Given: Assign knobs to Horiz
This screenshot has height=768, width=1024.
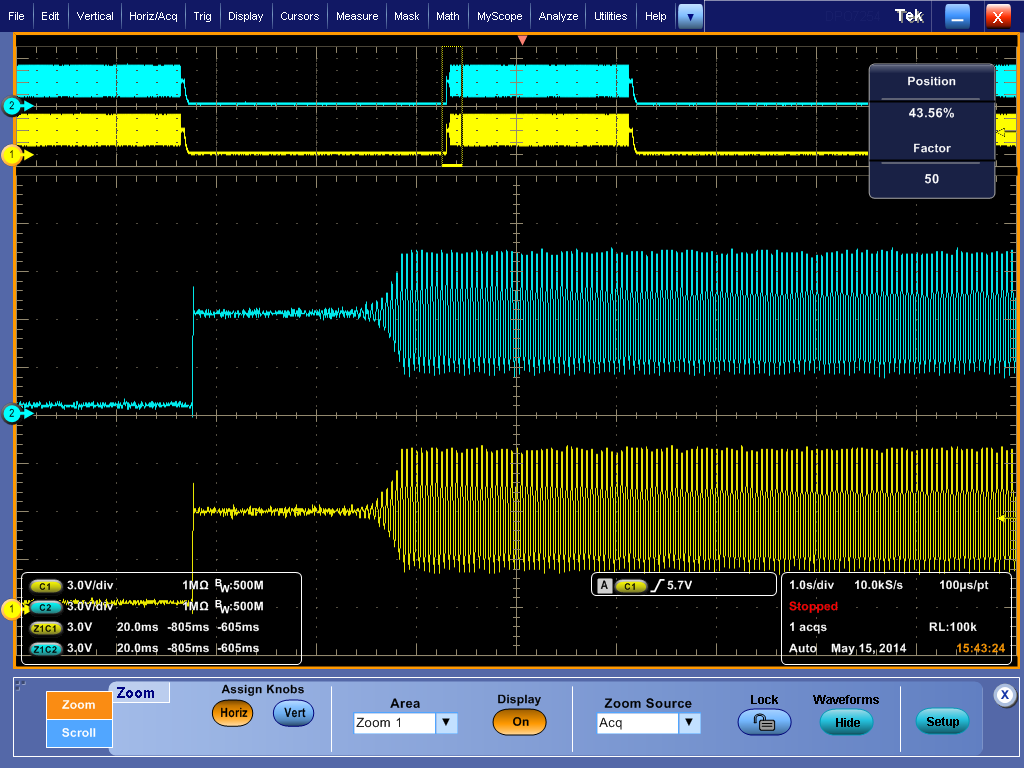Looking at the screenshot, I should pos(232,713).
